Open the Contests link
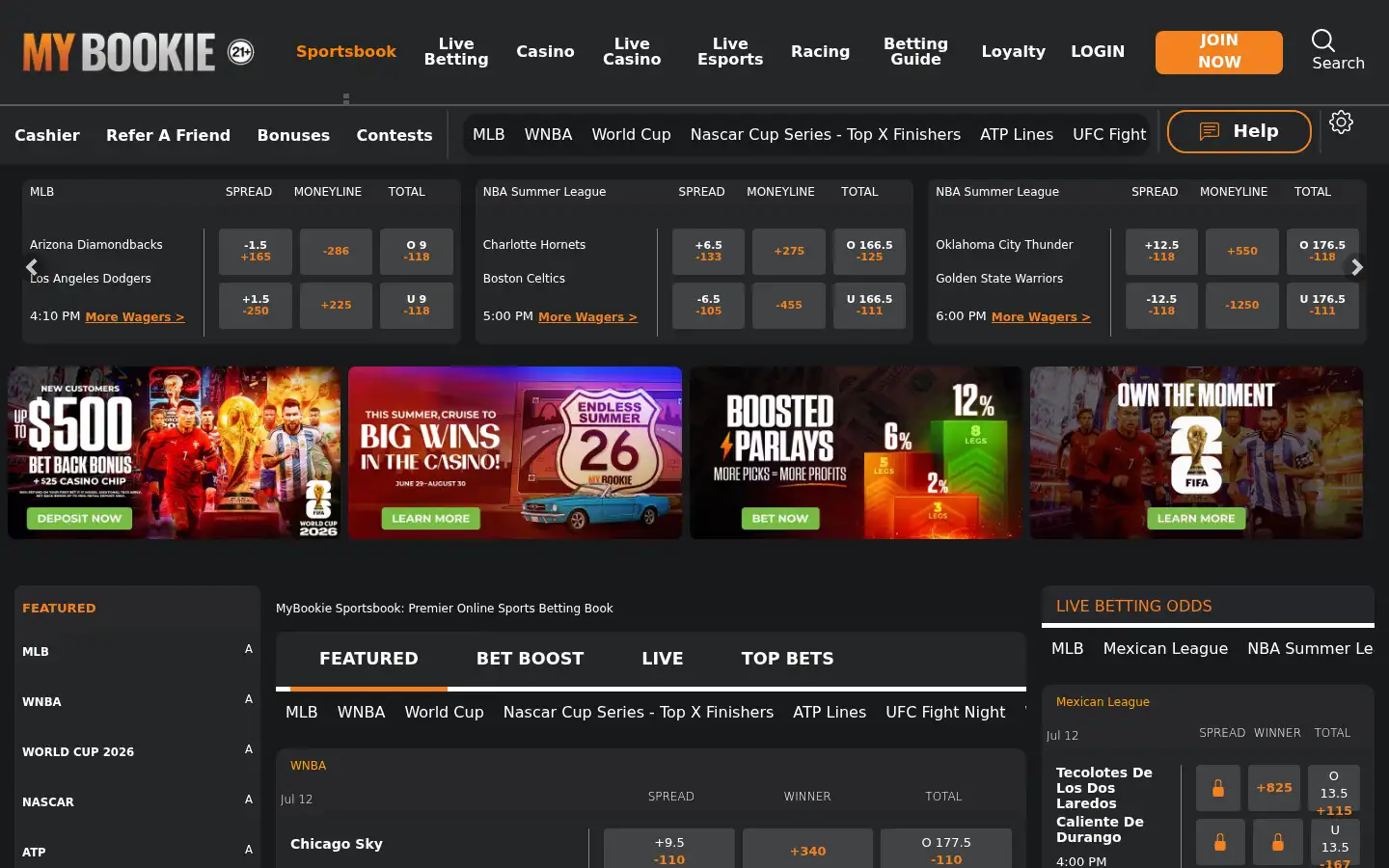Screen dimensions: 1389x868 395,135
